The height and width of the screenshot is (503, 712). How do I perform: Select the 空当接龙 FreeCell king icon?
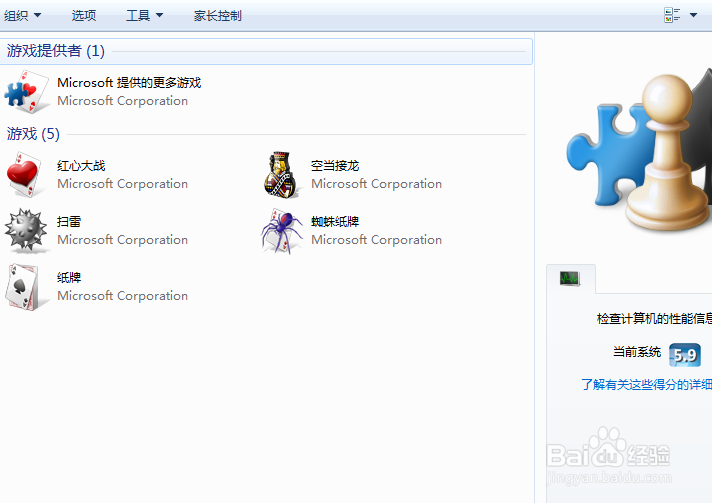pyautogui.click(x=281, y=175)
